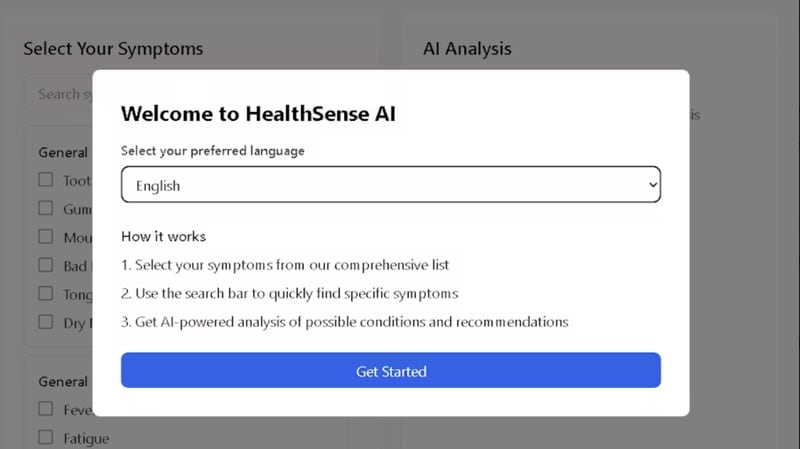Click step 3 about AI-powered analysis
This screenshot has height=449, width=800.
tap(344, 322)
